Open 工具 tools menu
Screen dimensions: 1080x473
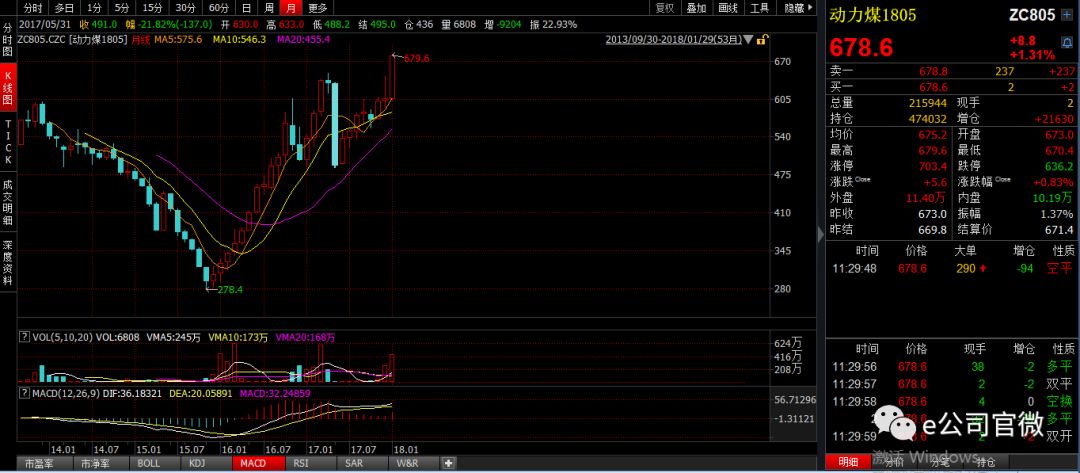pyautogui.click(x=760, y=8)
